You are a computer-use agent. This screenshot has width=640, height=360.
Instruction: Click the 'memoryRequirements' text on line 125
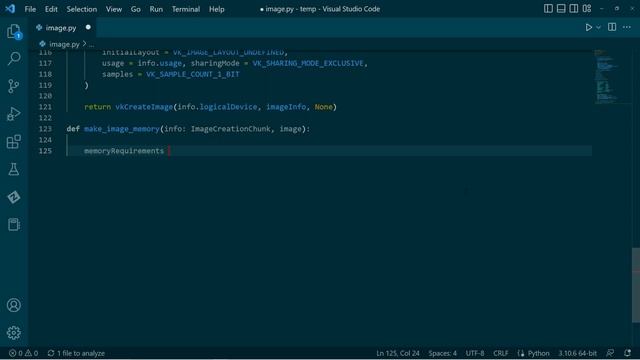point(124,151)
